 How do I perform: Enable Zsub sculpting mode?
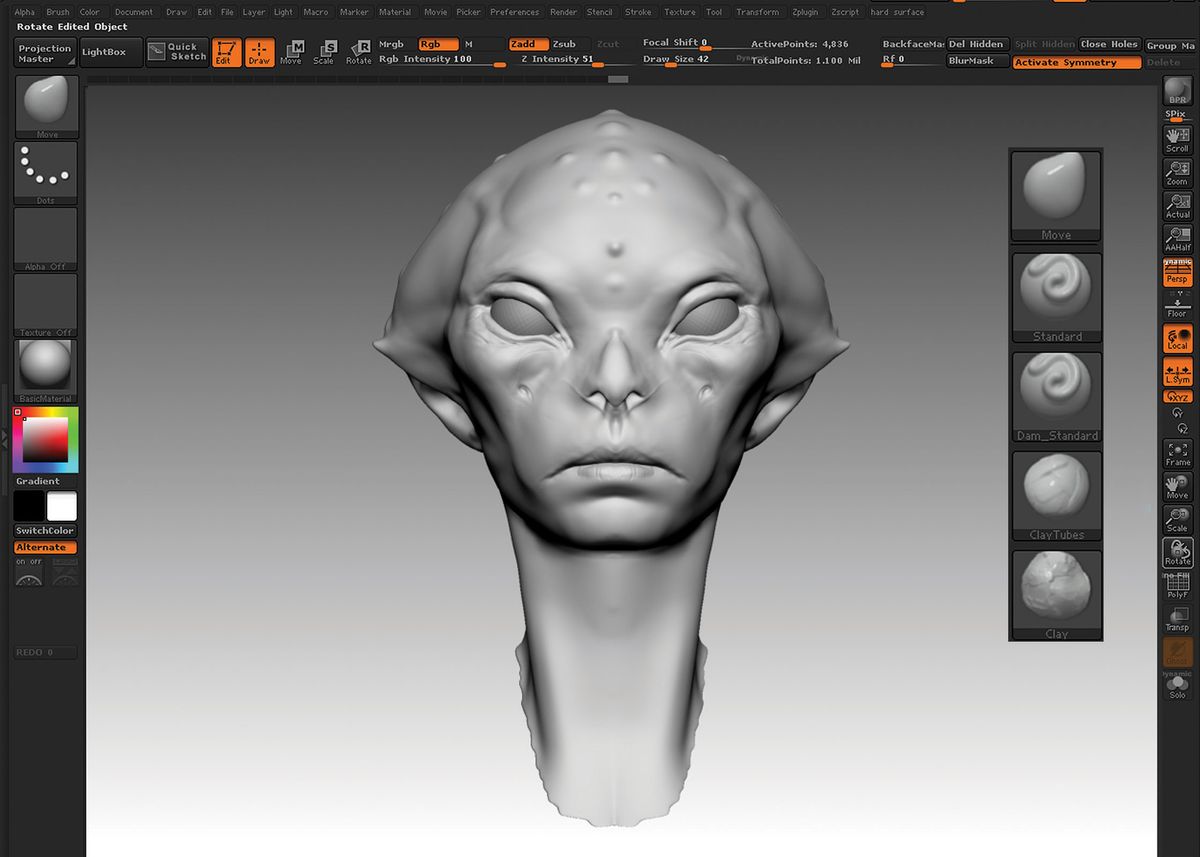[x=563, y=44]
